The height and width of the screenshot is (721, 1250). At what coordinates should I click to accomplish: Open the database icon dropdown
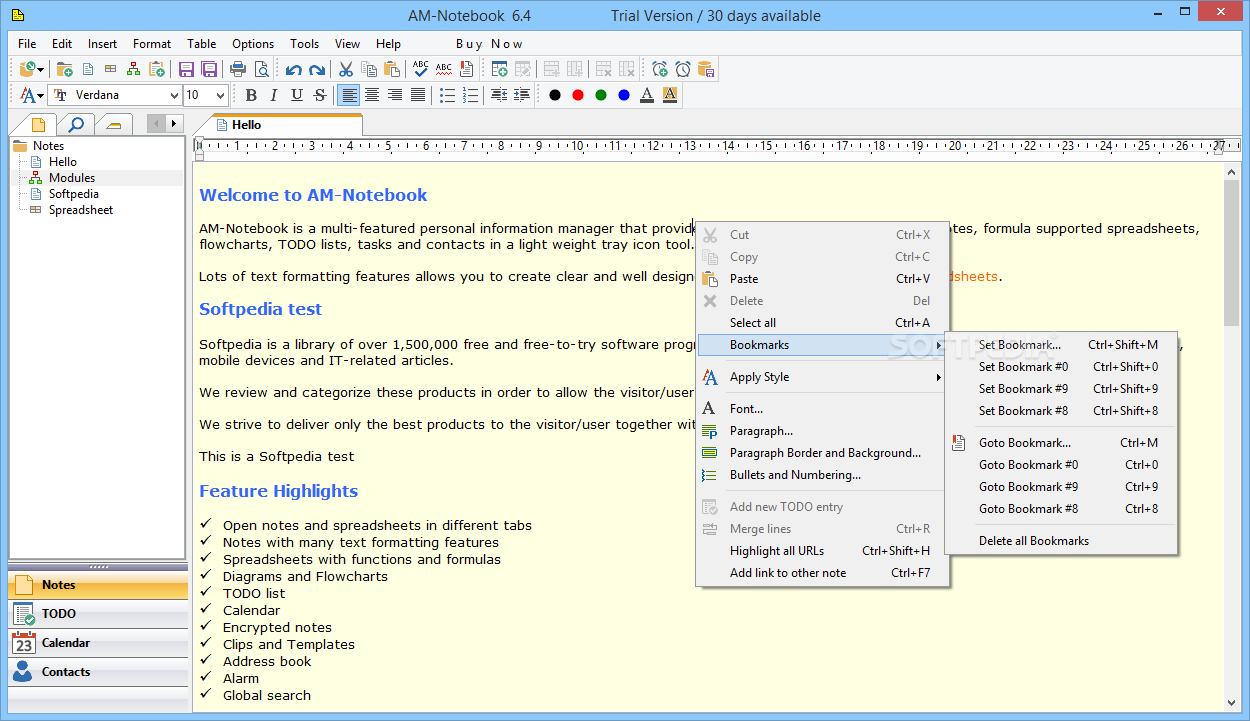41,70
